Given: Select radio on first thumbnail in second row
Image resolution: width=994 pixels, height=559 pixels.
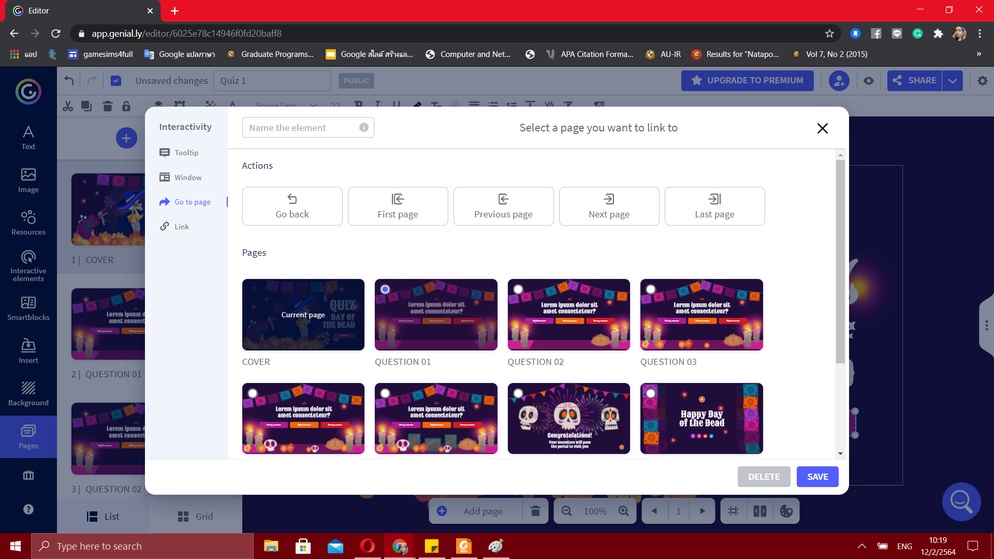Looking at the screenshot, I should click(x=252, y=393).
